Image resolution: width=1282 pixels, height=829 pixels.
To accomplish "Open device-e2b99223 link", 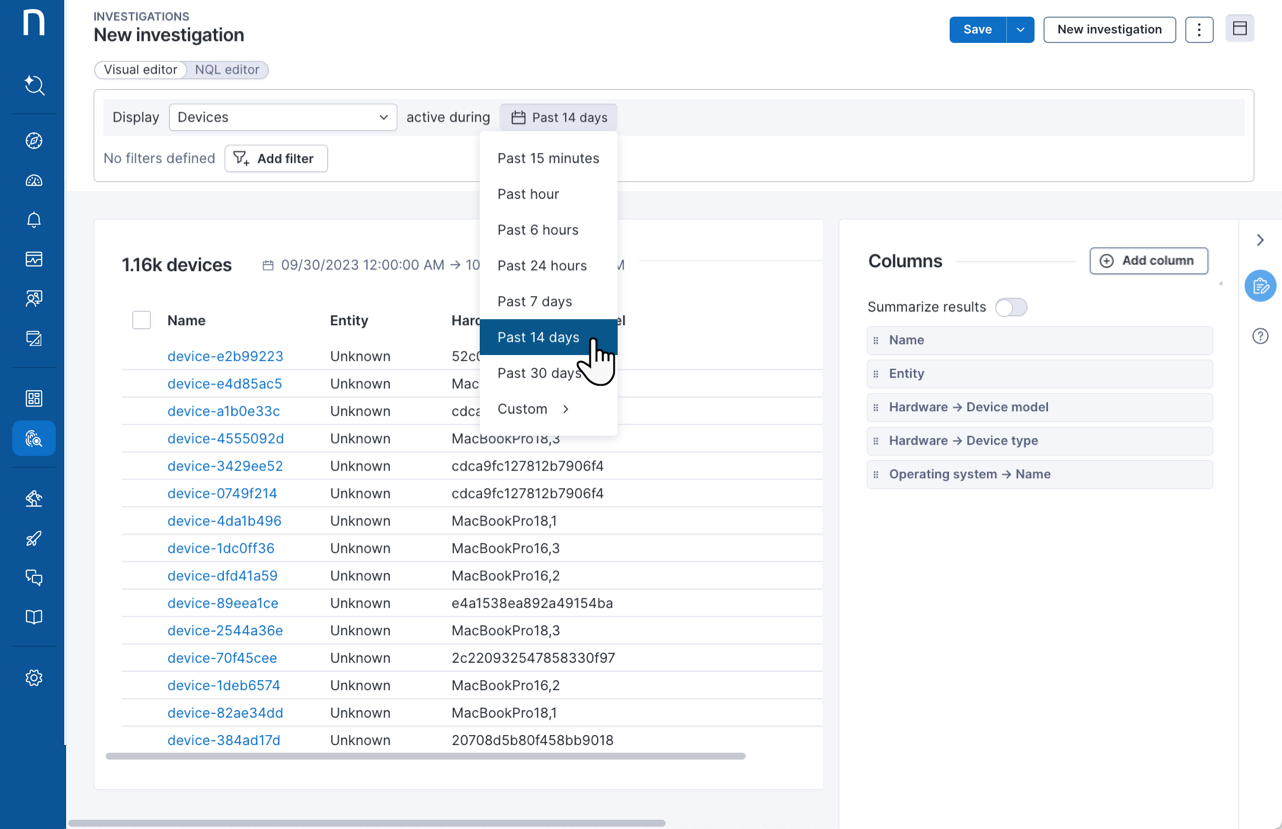I will coord(225,356).
